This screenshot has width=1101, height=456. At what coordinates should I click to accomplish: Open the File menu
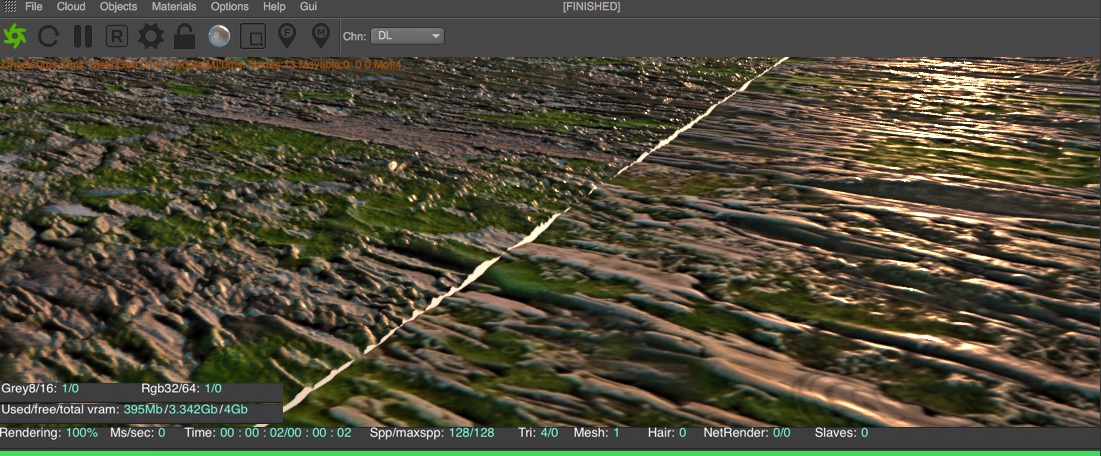pos(34,6)
